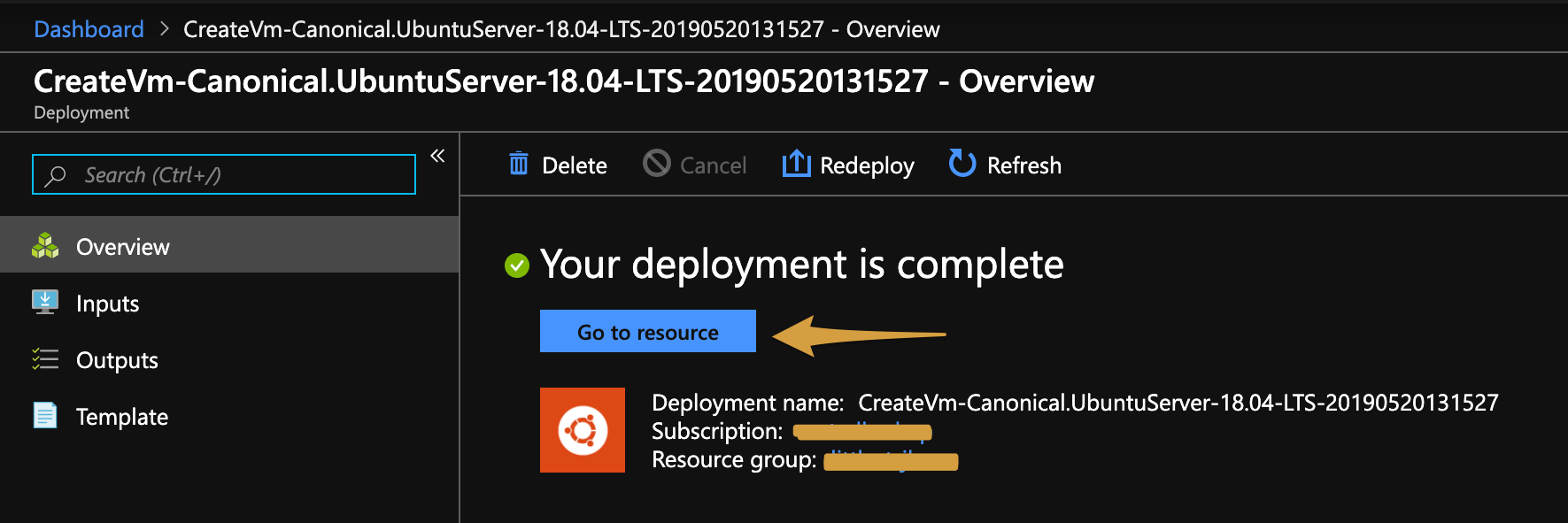Image resolution: width=1568 pixels, height=523 pixels.
Task: Click the Delete trash can icon
Action: click(x=519, y=165)
